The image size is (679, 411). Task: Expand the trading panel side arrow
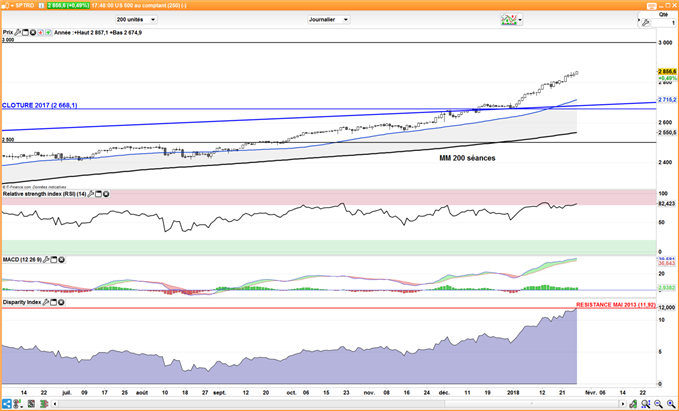click(638, 20)
